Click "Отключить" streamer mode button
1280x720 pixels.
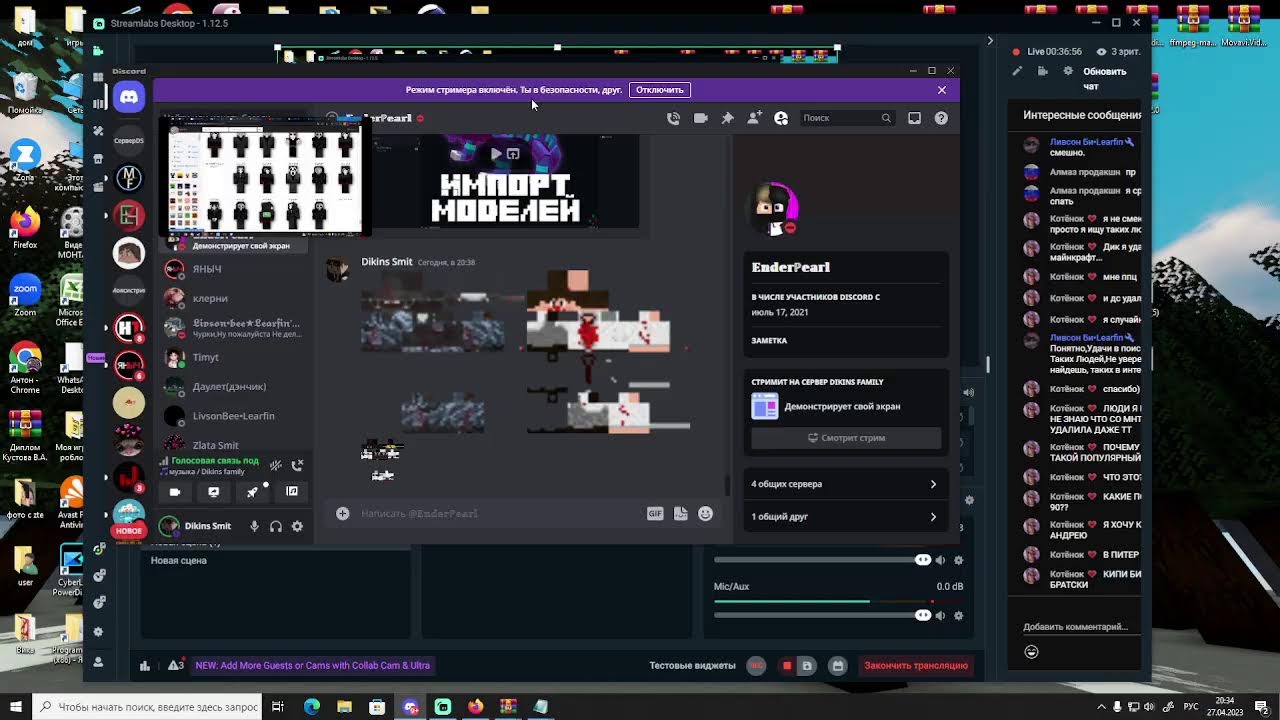pos(660,90)
